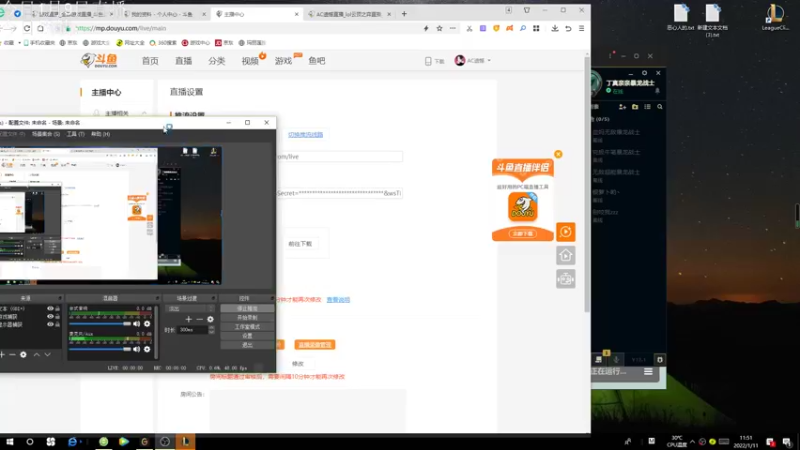Open second mixer channel gear settings
This screenshot has height=450, width=800.
click(147, 349)
